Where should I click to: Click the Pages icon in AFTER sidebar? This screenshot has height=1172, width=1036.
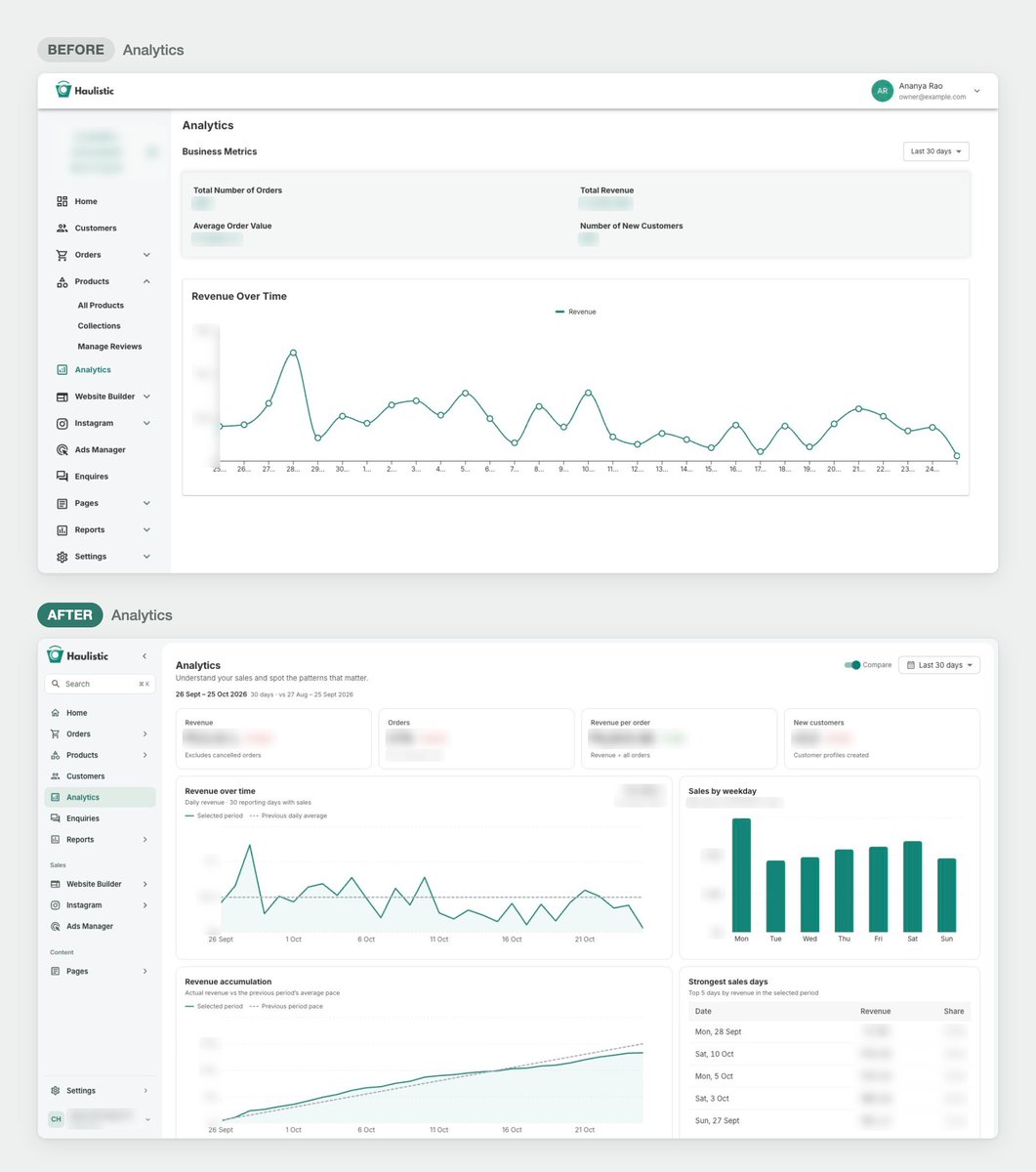point(56,971)
